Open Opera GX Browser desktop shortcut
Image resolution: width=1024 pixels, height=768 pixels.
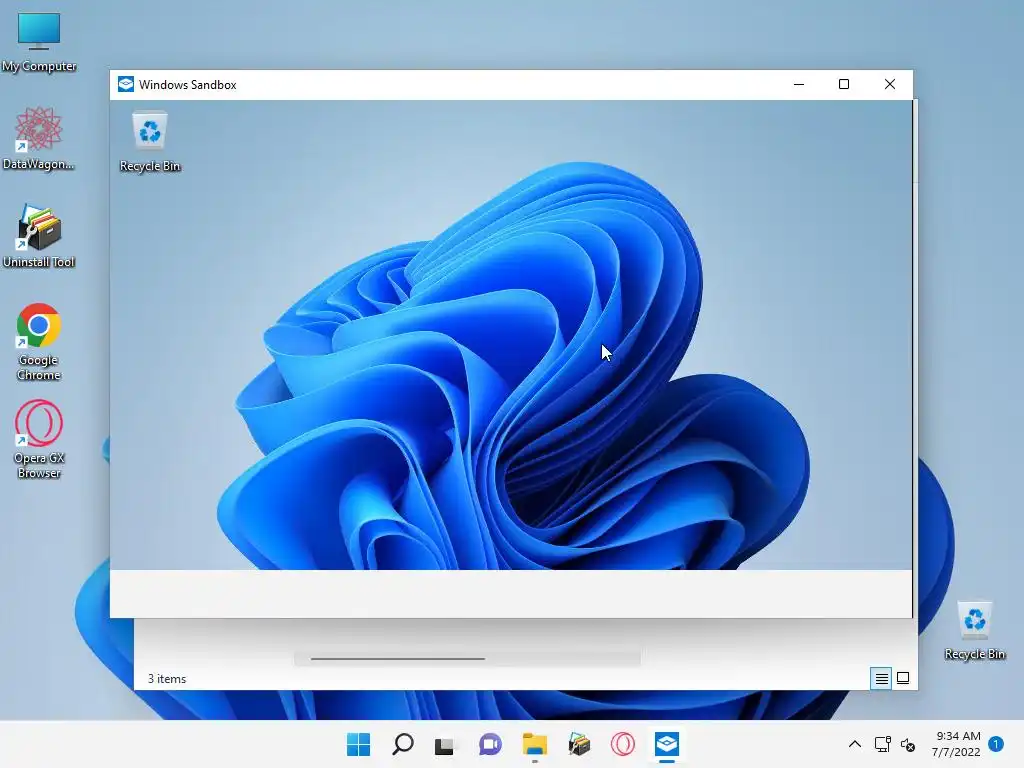[x=39, y=440]
